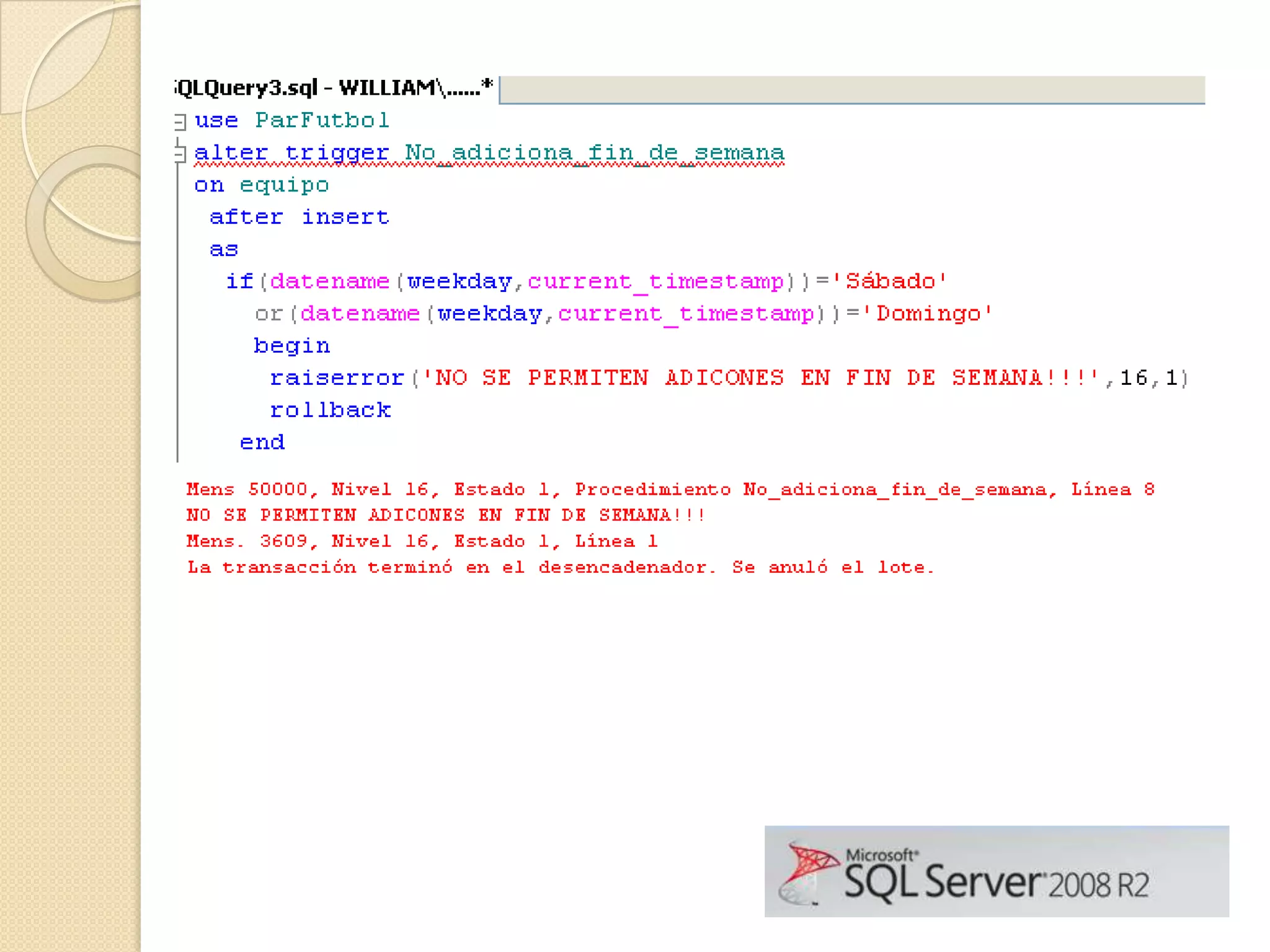Click the 'Domingo' string literal
Screen dimensions: 1270x952
pos(928,314)
